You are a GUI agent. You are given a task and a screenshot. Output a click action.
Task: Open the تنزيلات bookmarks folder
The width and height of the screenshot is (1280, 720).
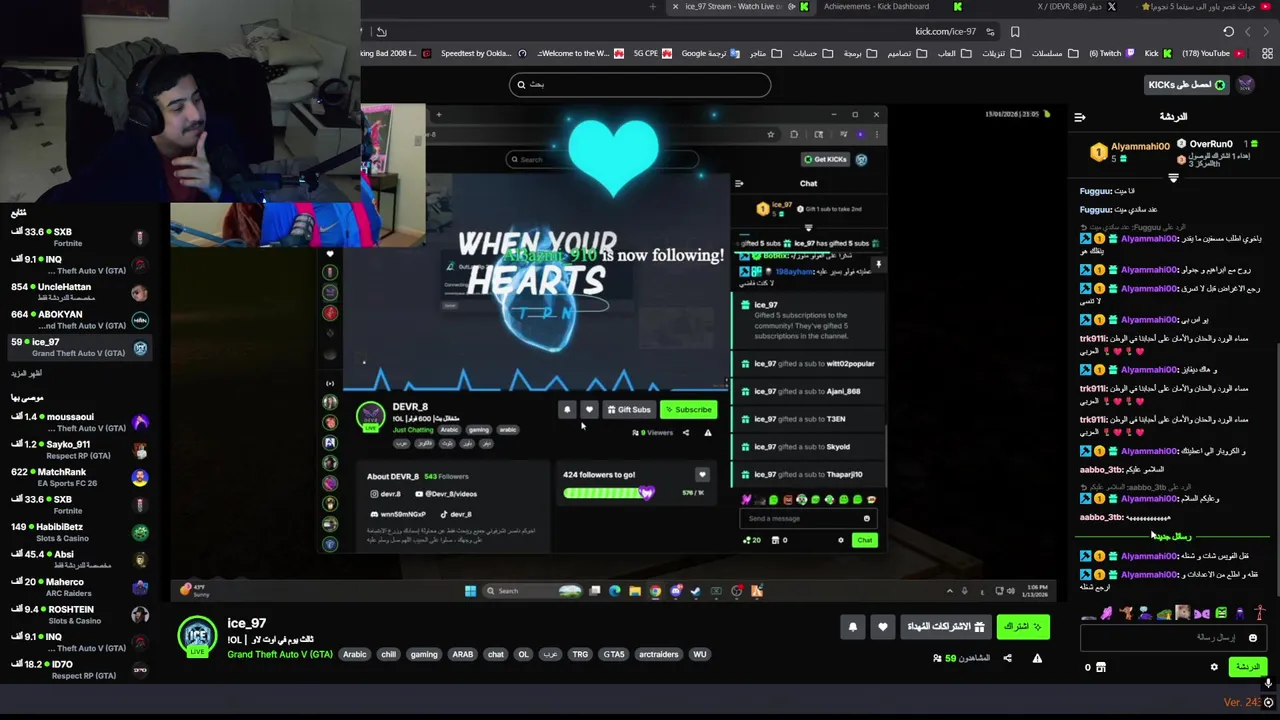pyautogui.click(x=1000, y=53)
